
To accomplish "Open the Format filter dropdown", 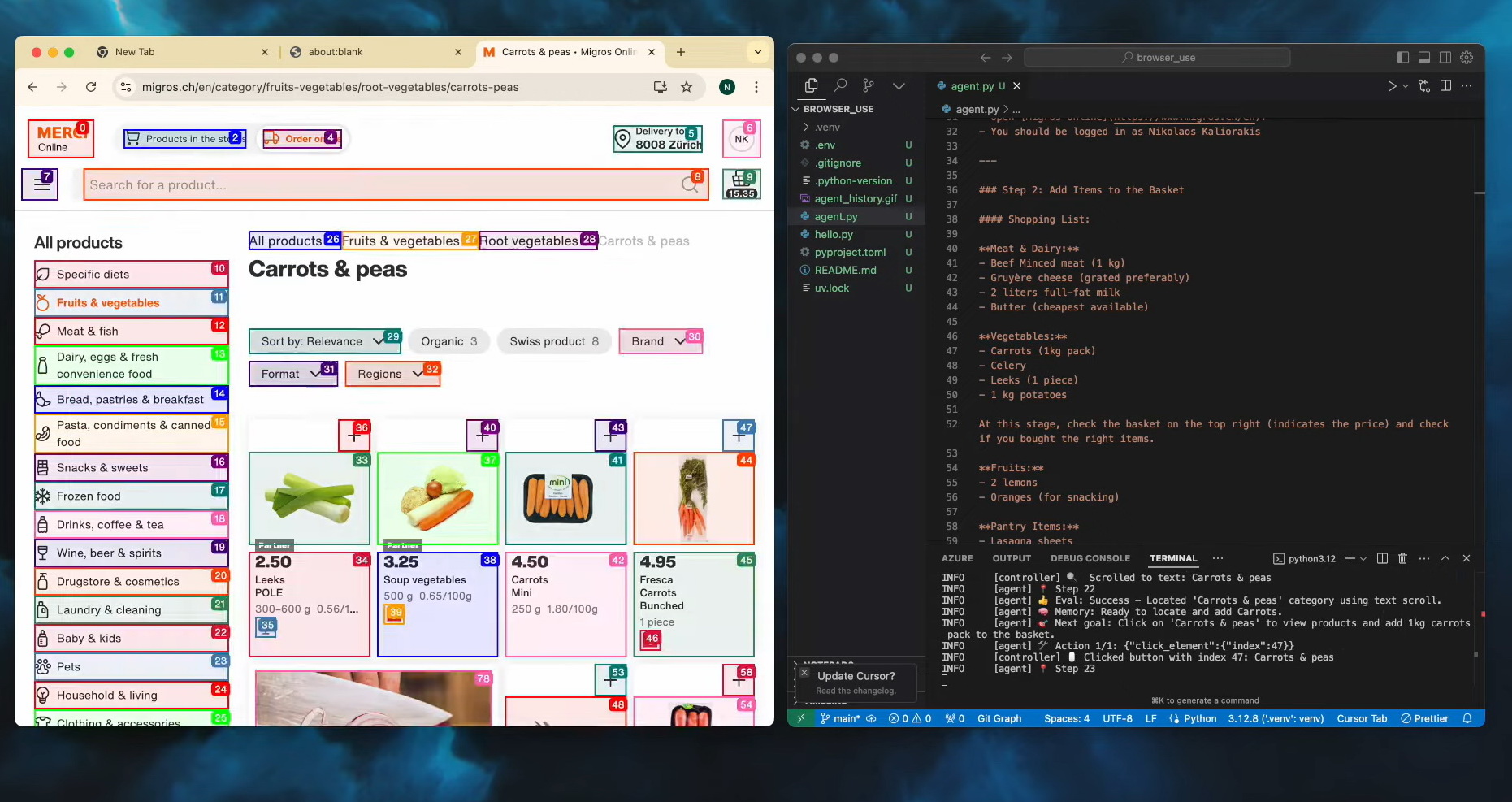I will click(293, 374).
